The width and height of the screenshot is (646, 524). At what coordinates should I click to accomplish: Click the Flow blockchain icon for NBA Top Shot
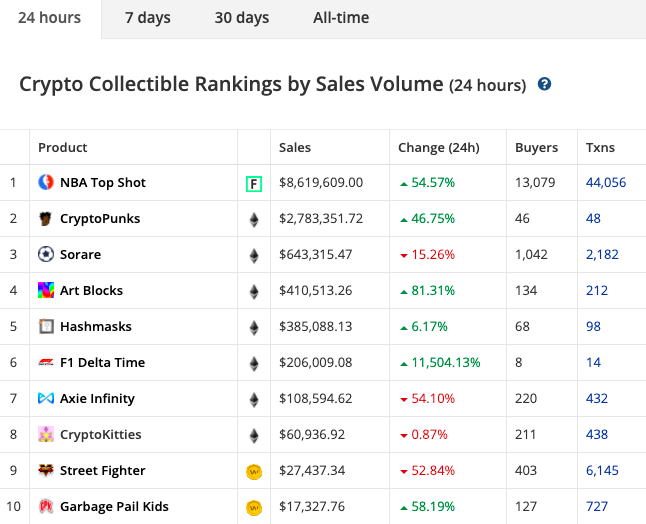coord(254,183)
